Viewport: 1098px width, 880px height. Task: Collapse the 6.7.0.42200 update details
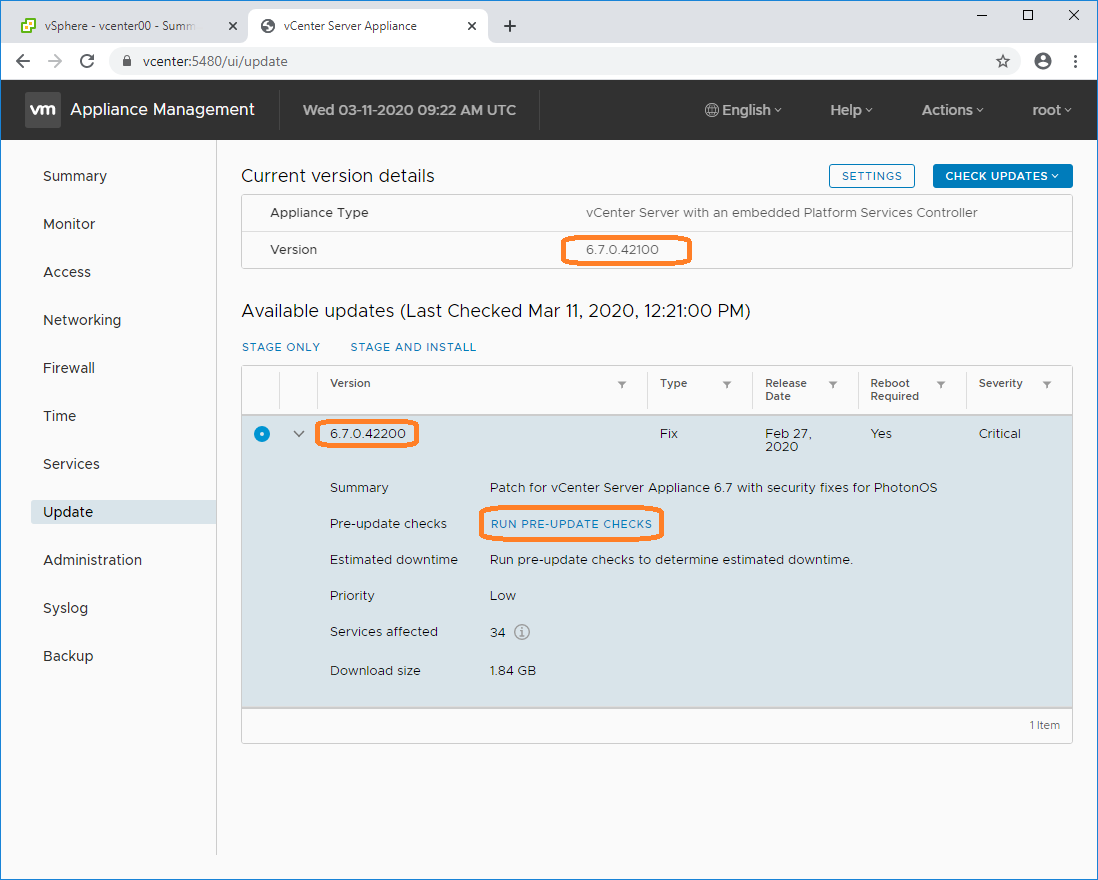[x=298, y=434]
